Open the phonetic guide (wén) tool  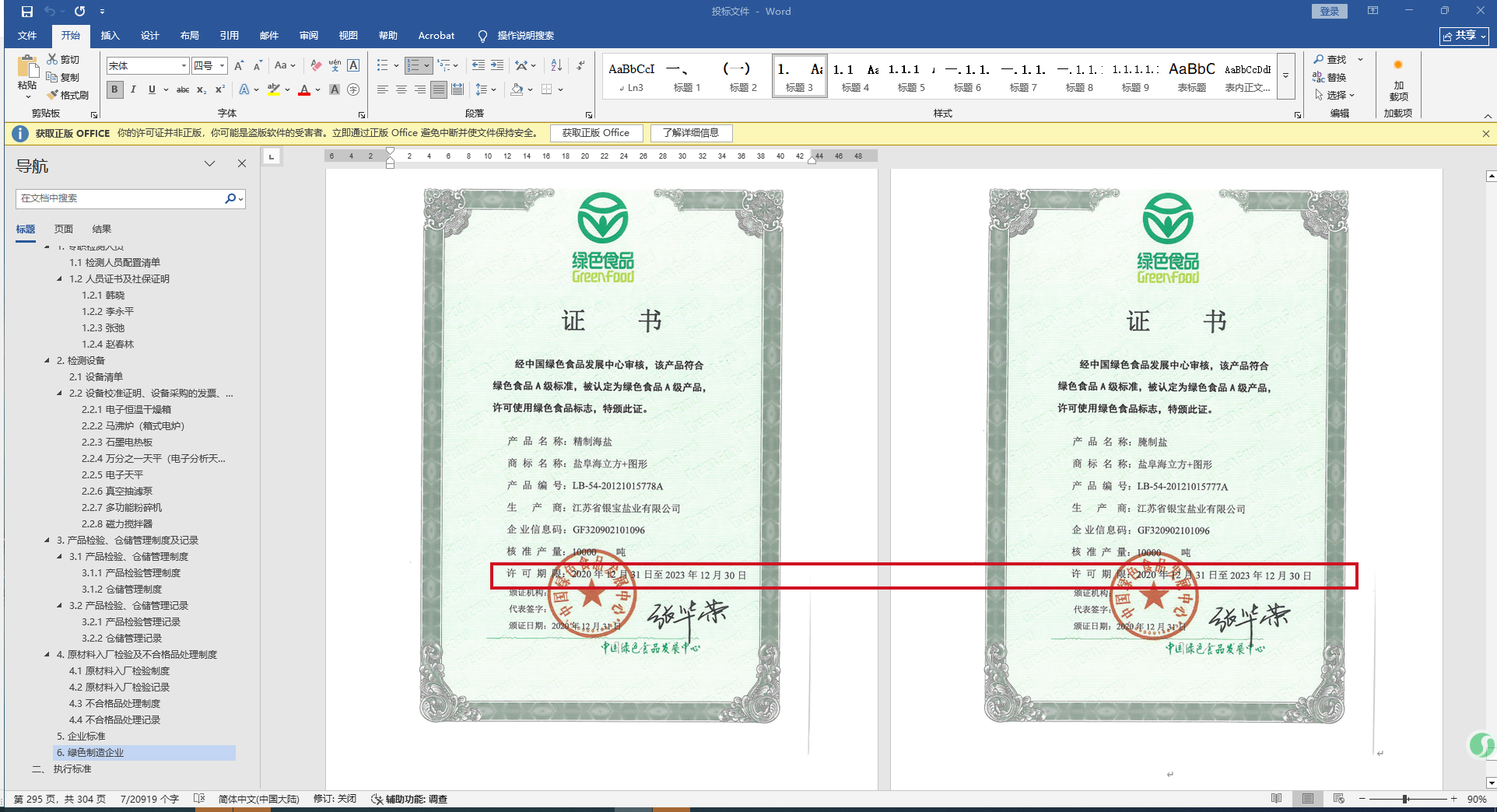pos(335,66)
